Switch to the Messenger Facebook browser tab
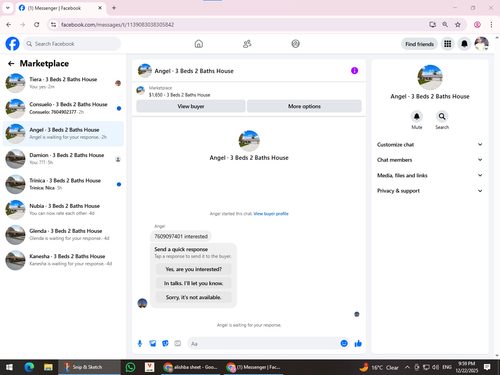The height and width of the screenshot is (375, 500). (x=61, y=8)
